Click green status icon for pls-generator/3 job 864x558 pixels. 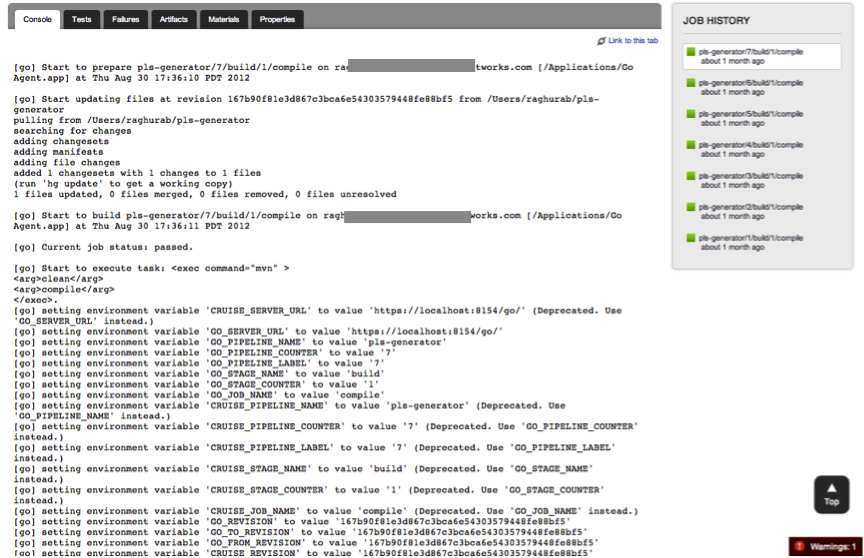[690, 176]
